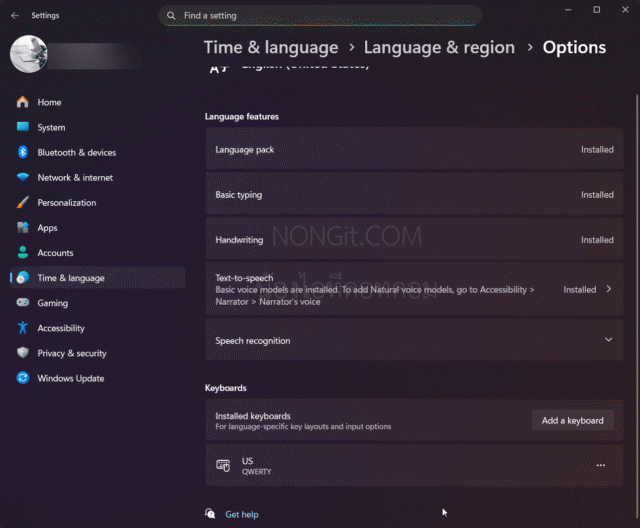Click the Installed keyboards label

pyautogui.click(x=253, y=416)
